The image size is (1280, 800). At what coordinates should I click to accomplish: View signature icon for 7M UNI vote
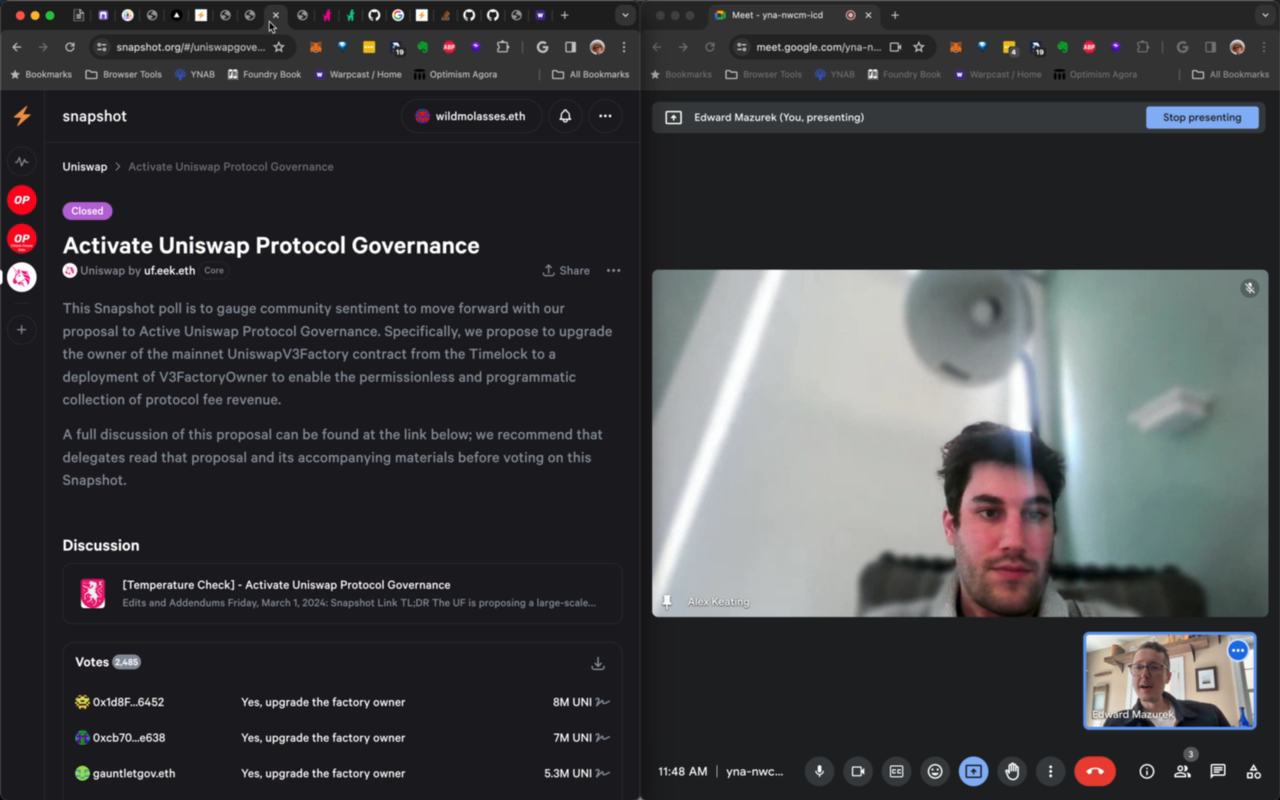603,738
